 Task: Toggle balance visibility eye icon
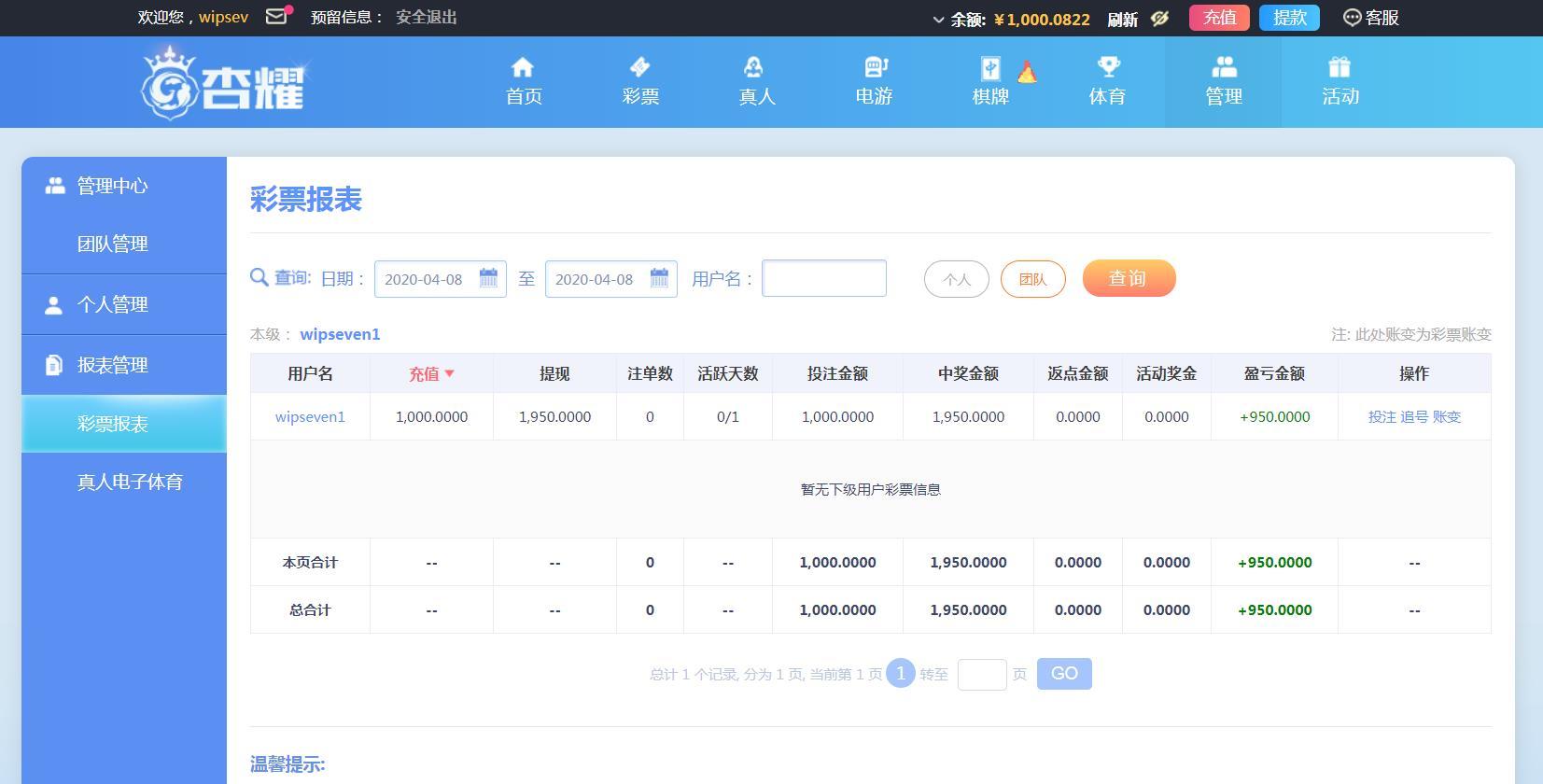1159,19
